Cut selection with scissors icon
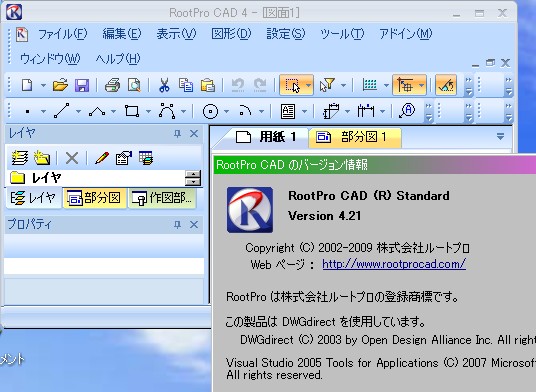This screenshot has width=536, height=392. tap(164, 85)
